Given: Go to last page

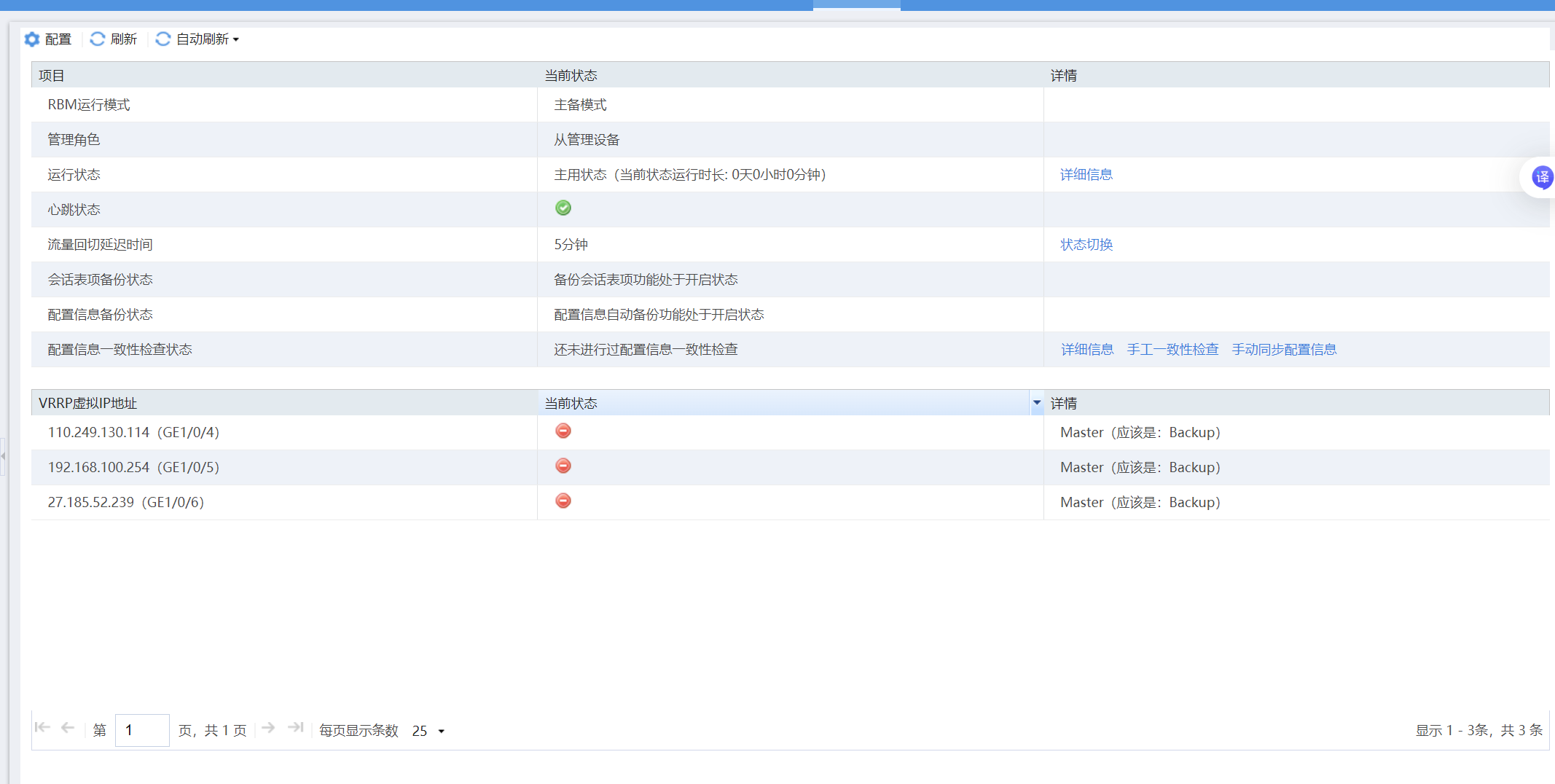Looking at the screenshot, I should [295, 728].
